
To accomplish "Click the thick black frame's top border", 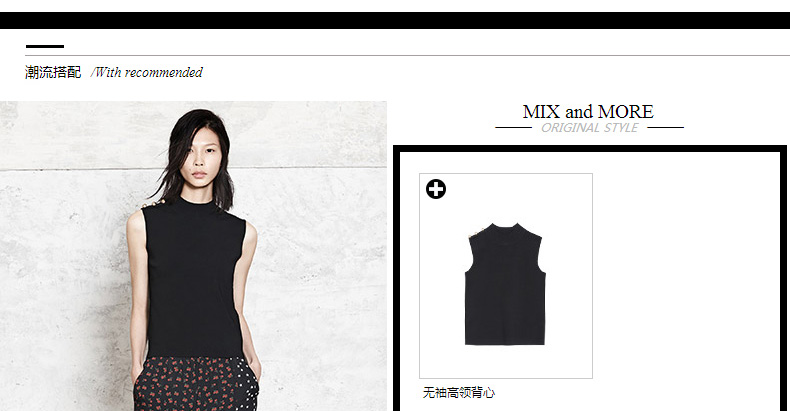I will pos(589,149).
